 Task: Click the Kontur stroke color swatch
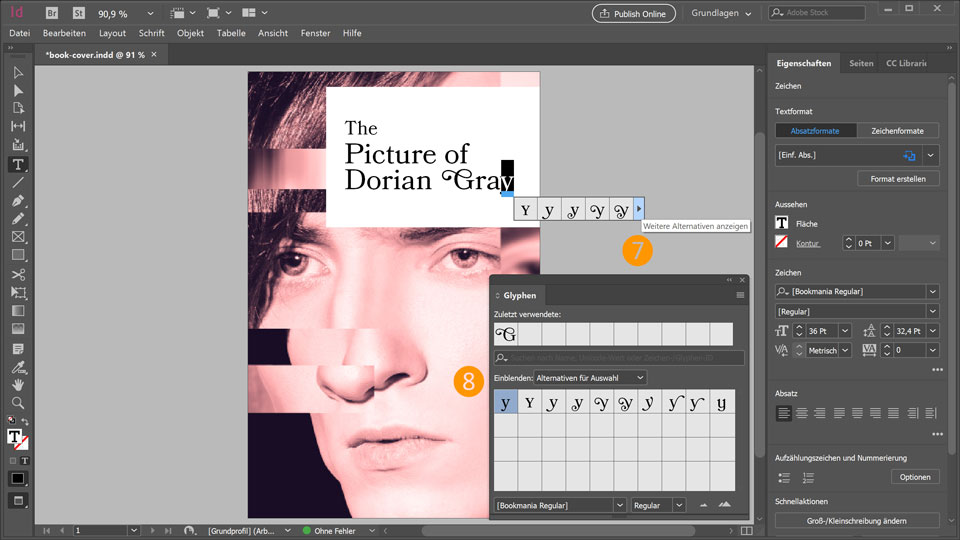pos(782,242)
